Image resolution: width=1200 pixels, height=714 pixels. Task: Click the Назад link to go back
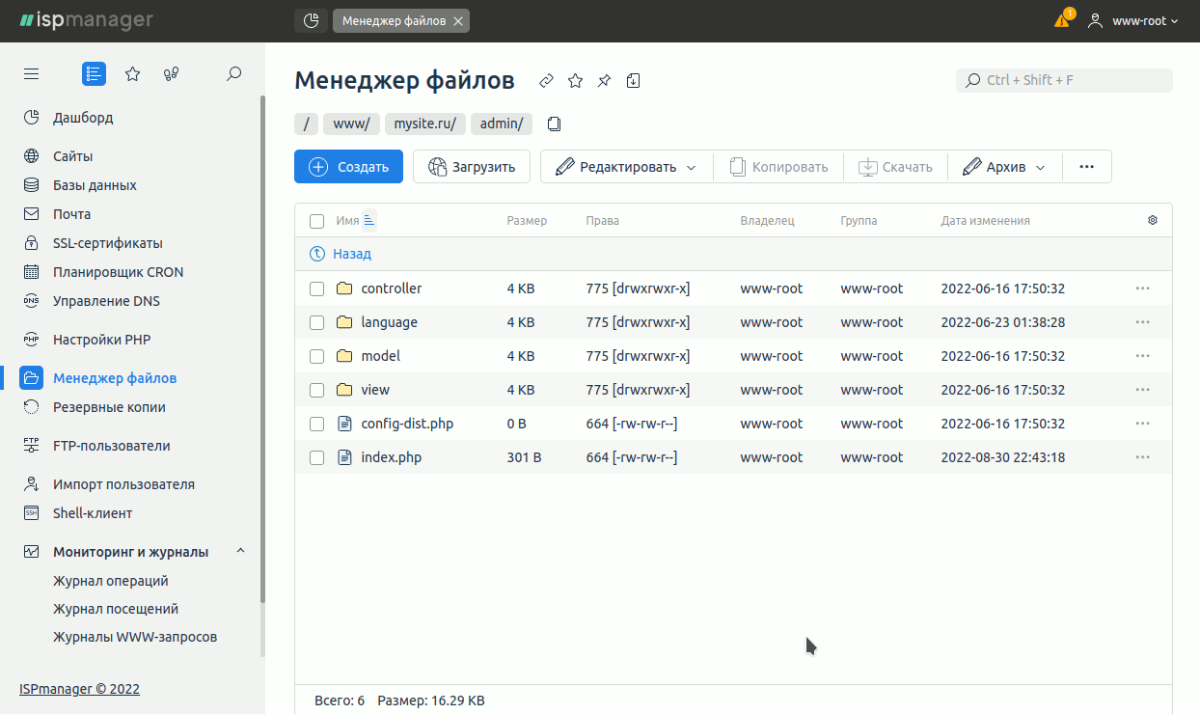[351, 254]
